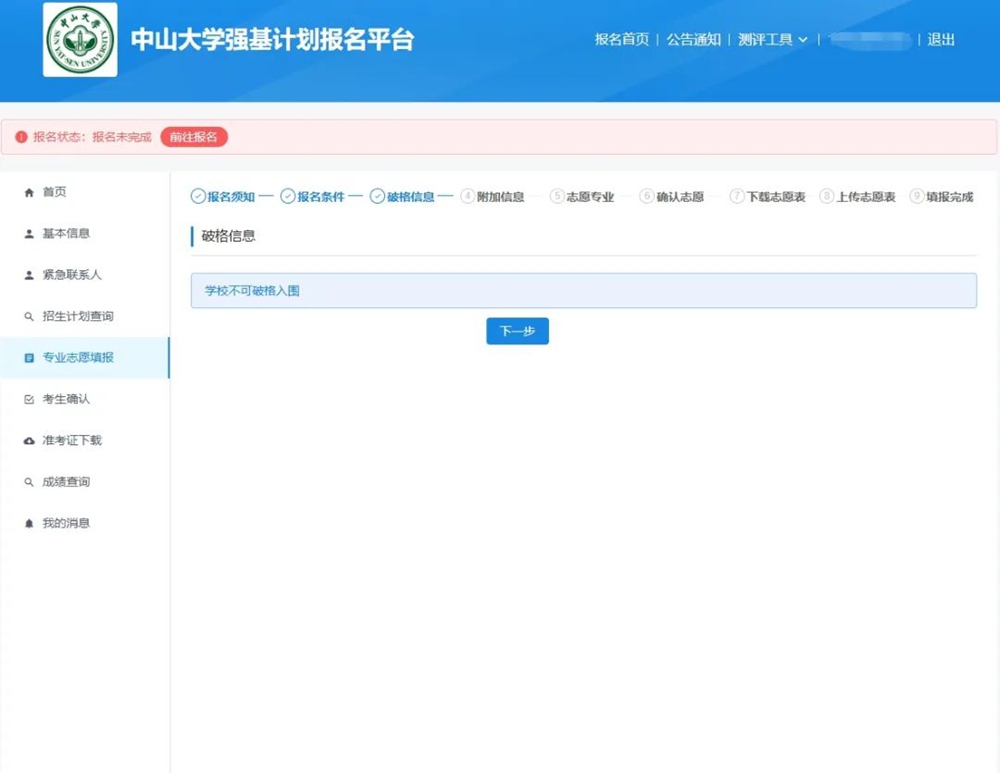The image size is (1000, 773).
Task: Click the cloud download icon beside 准考证下载
Action: 29,441
